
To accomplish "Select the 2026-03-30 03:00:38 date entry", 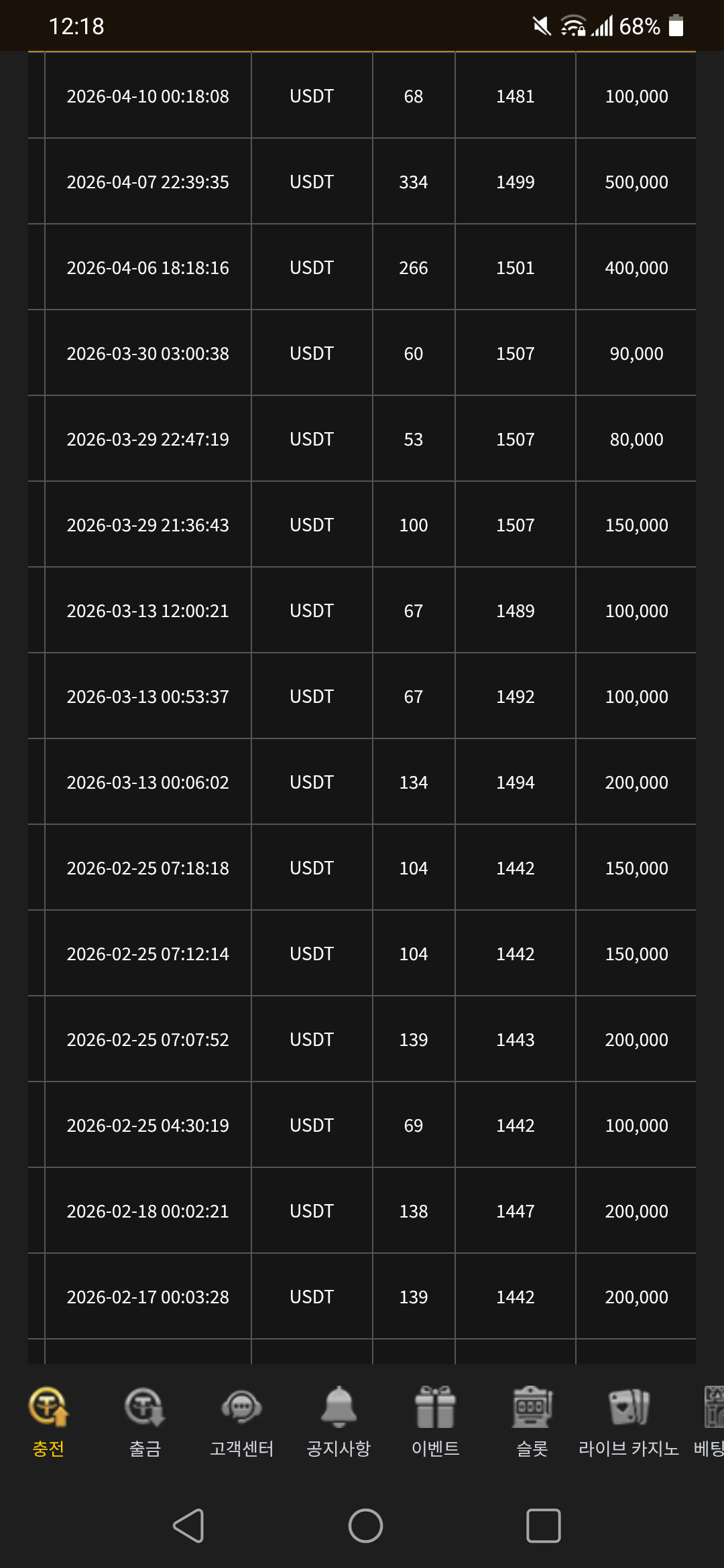I will tap(147, 354).
